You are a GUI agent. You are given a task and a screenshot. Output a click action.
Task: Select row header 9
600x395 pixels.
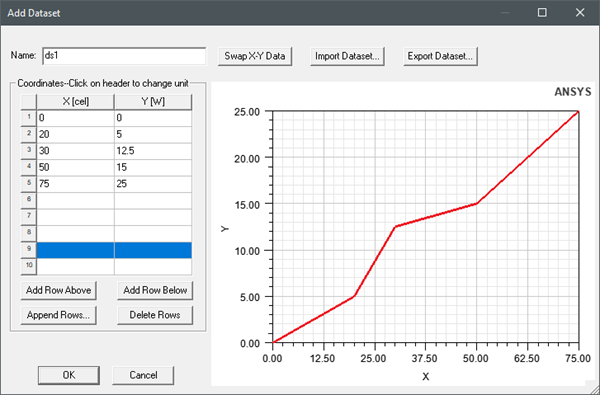[x=29, y=250]
